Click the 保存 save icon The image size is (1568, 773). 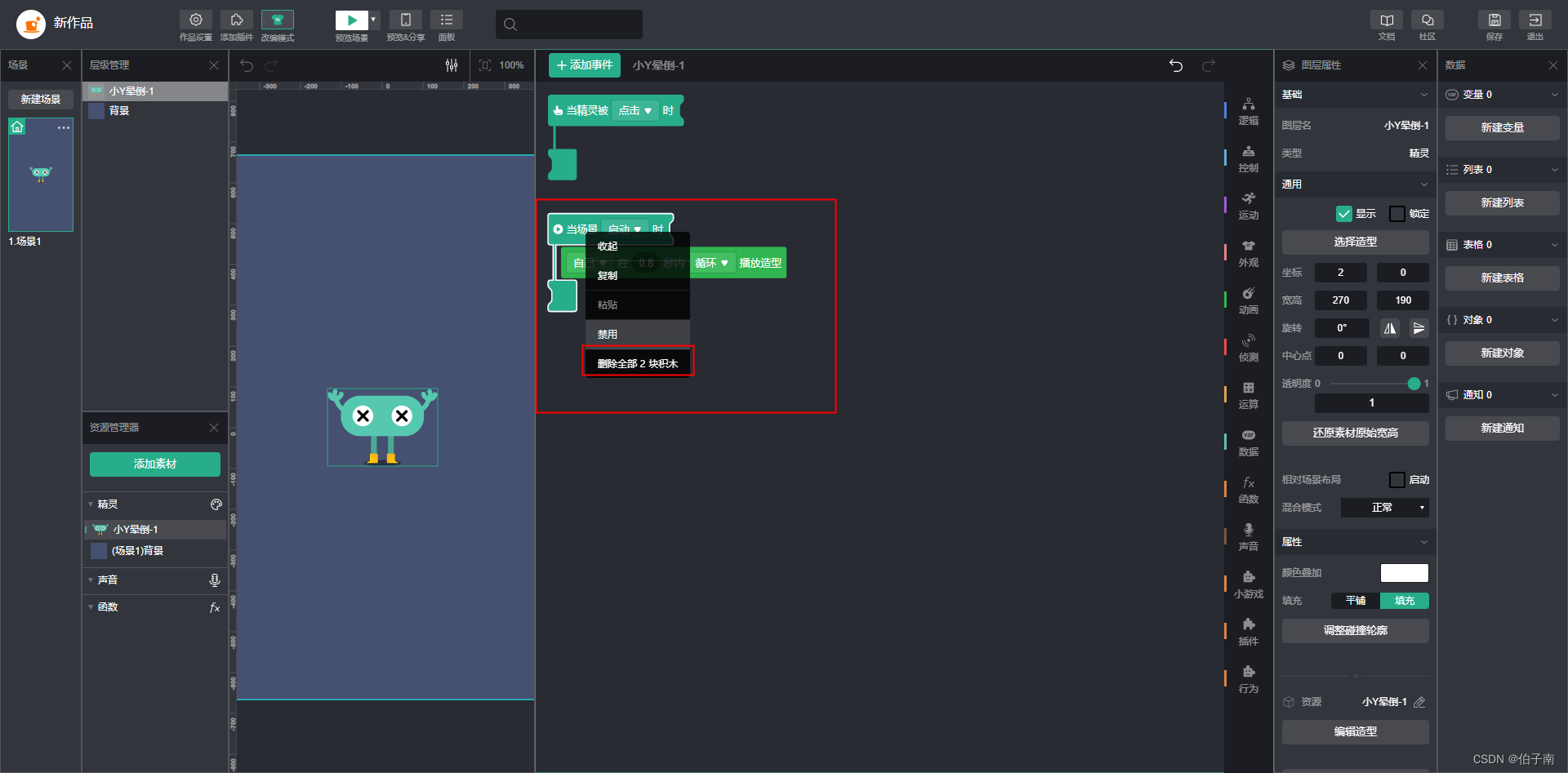(1494, 20)
